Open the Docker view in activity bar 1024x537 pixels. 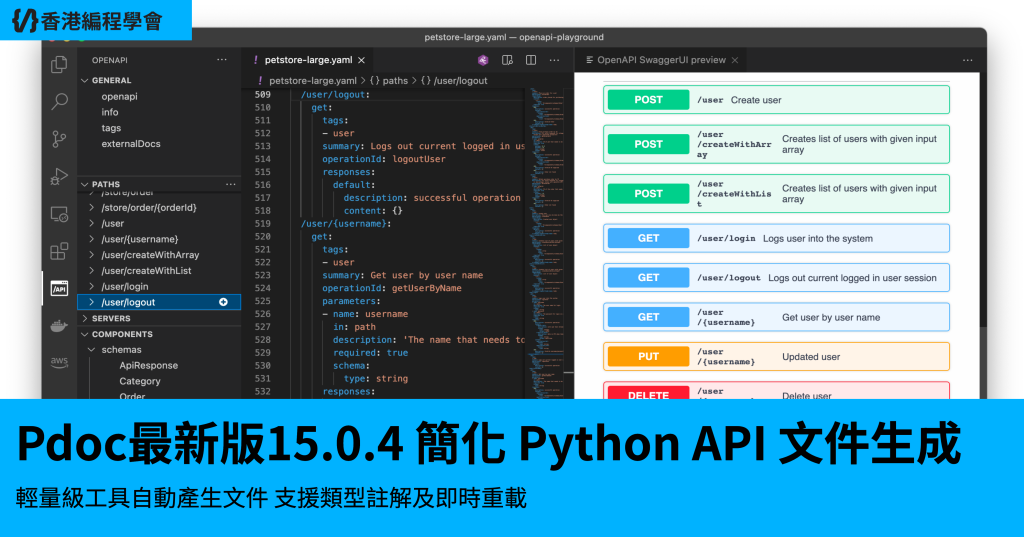(59, 325)
